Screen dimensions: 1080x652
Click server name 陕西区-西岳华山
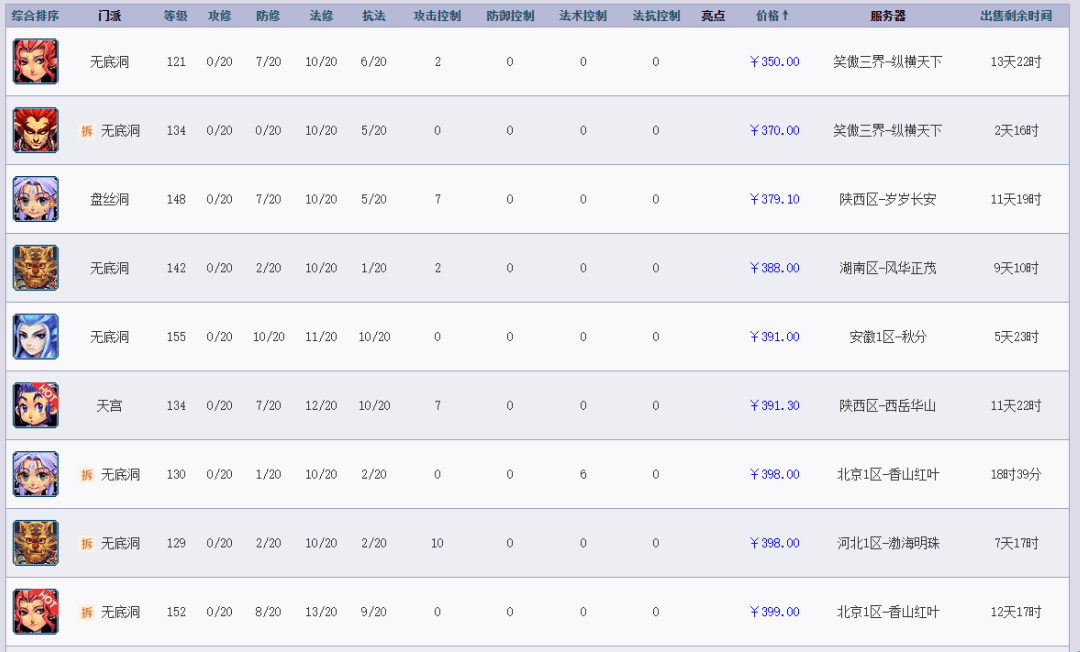[888, 406]
